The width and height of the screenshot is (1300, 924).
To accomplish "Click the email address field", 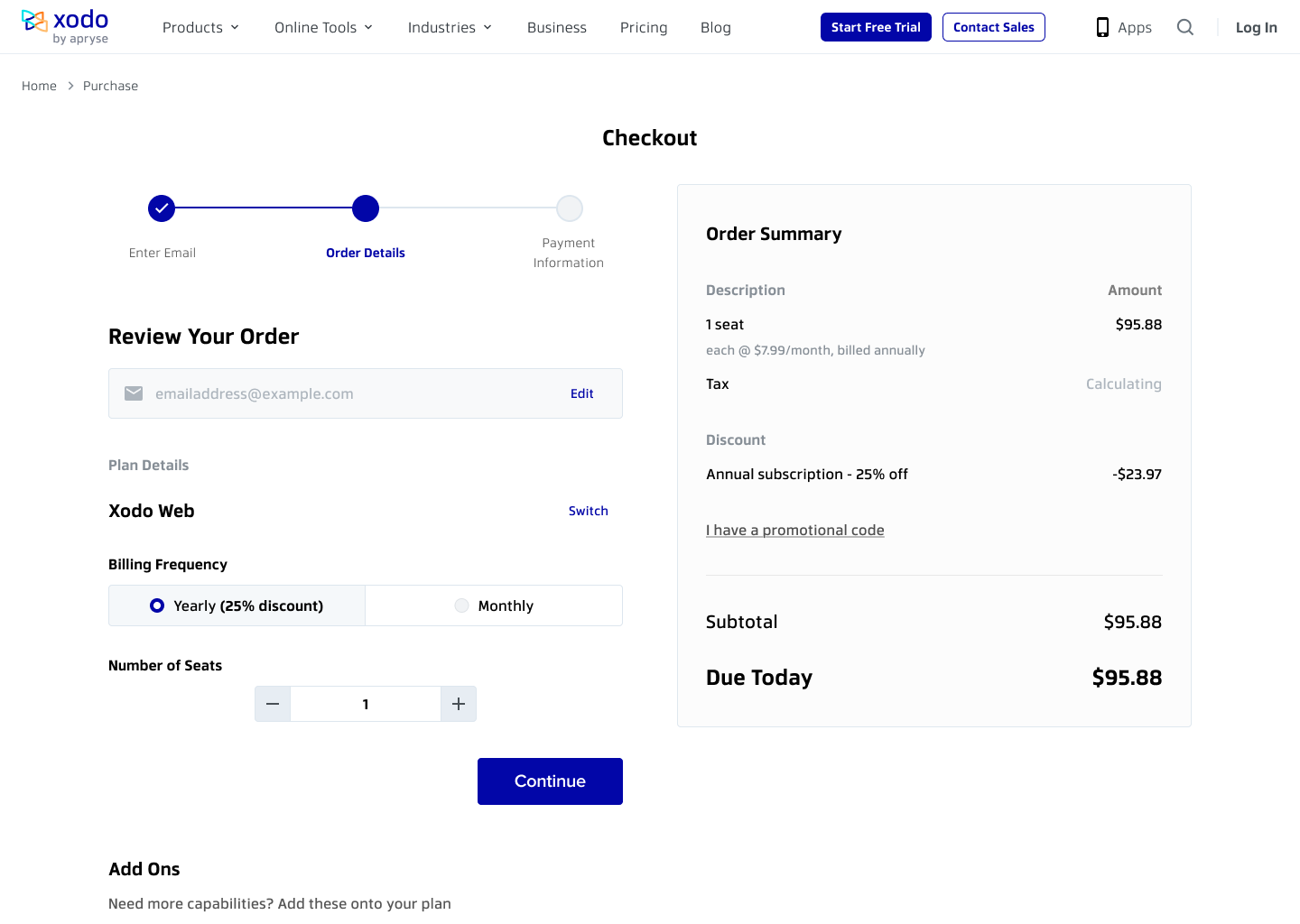I will pyautogui.click(x=366, y=393).
